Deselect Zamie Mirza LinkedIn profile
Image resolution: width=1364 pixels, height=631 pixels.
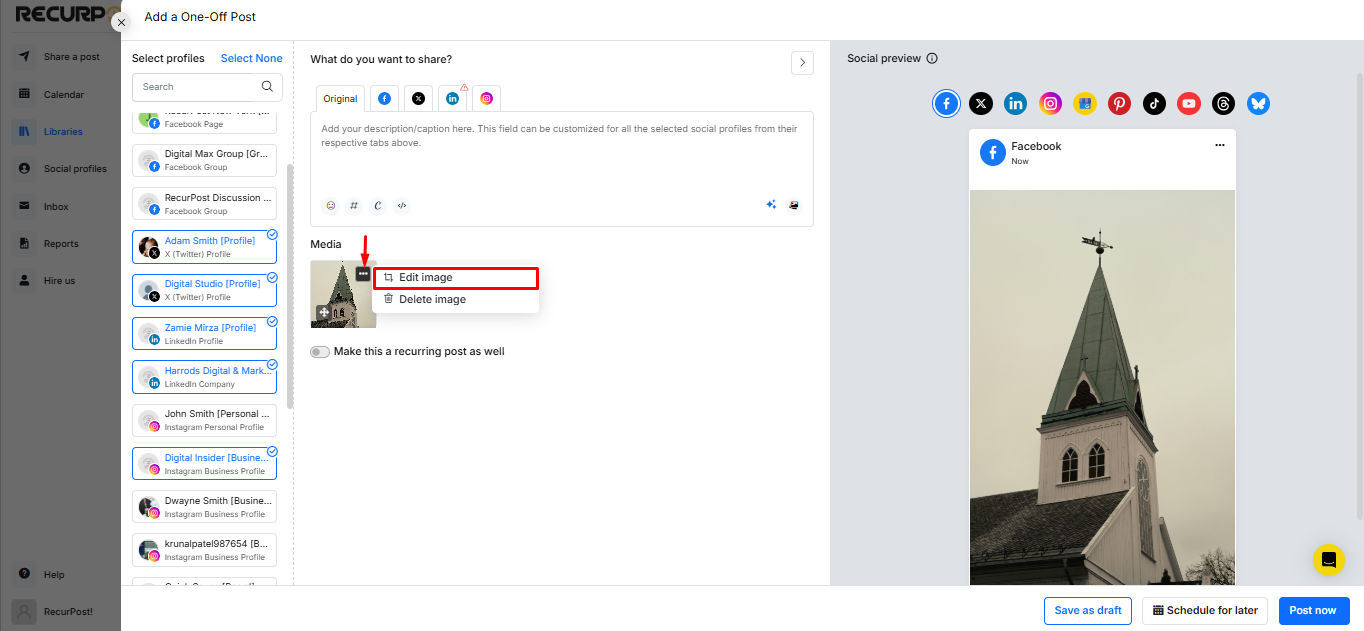pyautogui.click(x=204, y=334)
